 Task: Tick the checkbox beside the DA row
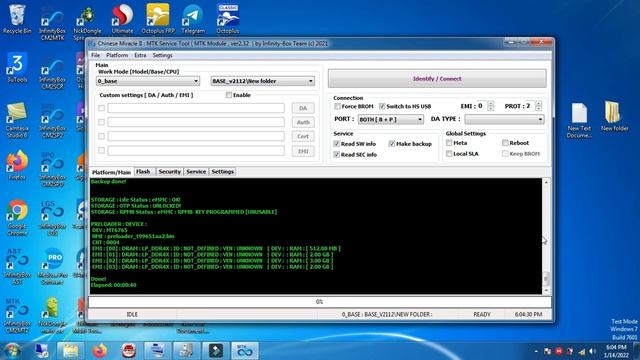click(x=102, y=108)
